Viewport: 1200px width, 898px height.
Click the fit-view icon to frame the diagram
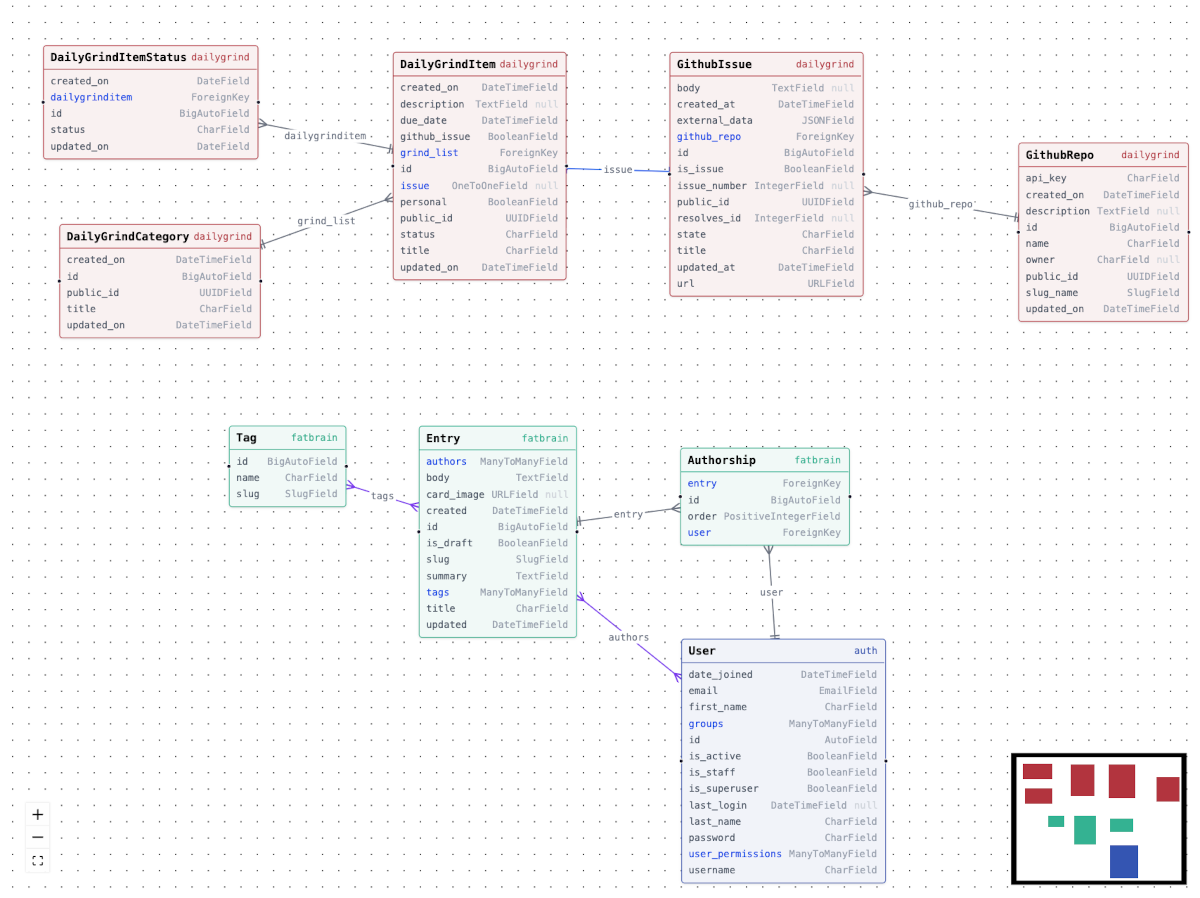click(x=37, y=860)
